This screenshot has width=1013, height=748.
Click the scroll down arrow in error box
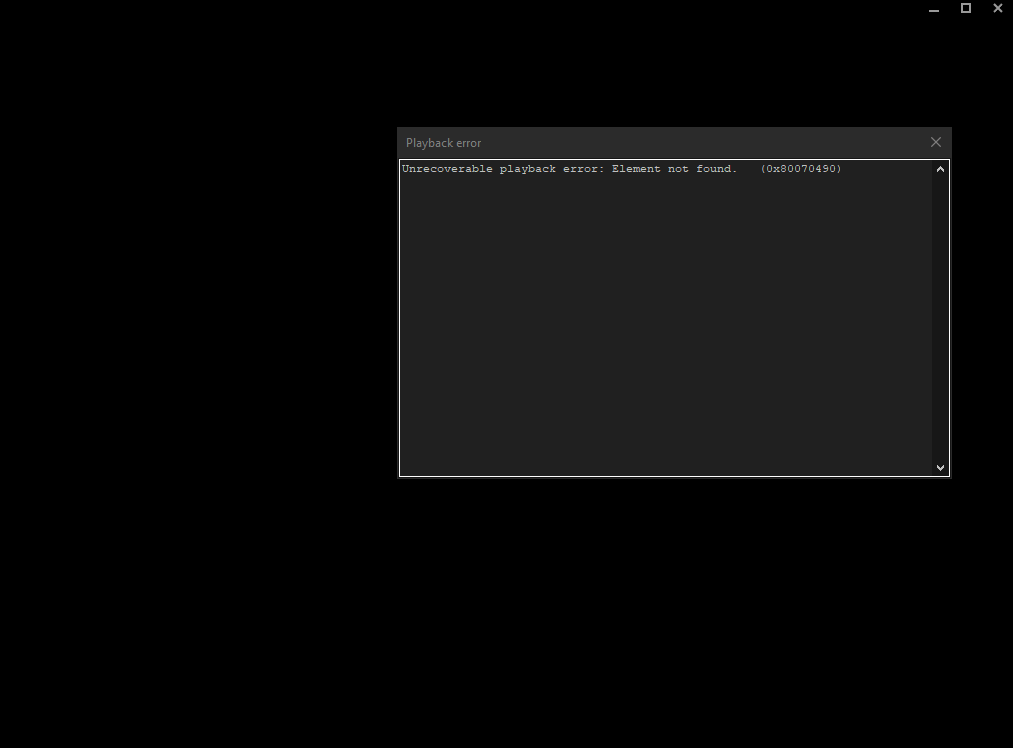click(x=940, y=468)
